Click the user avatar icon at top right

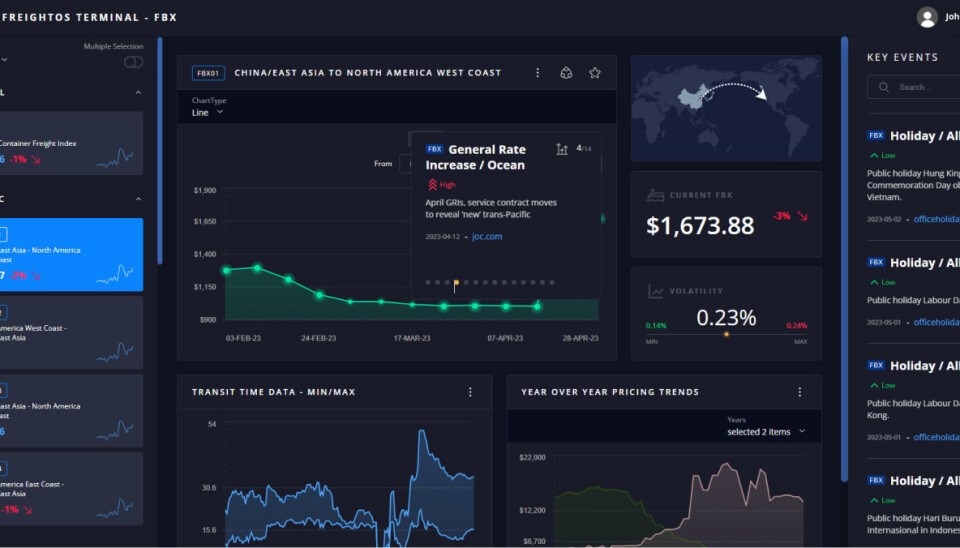(927, 17)
